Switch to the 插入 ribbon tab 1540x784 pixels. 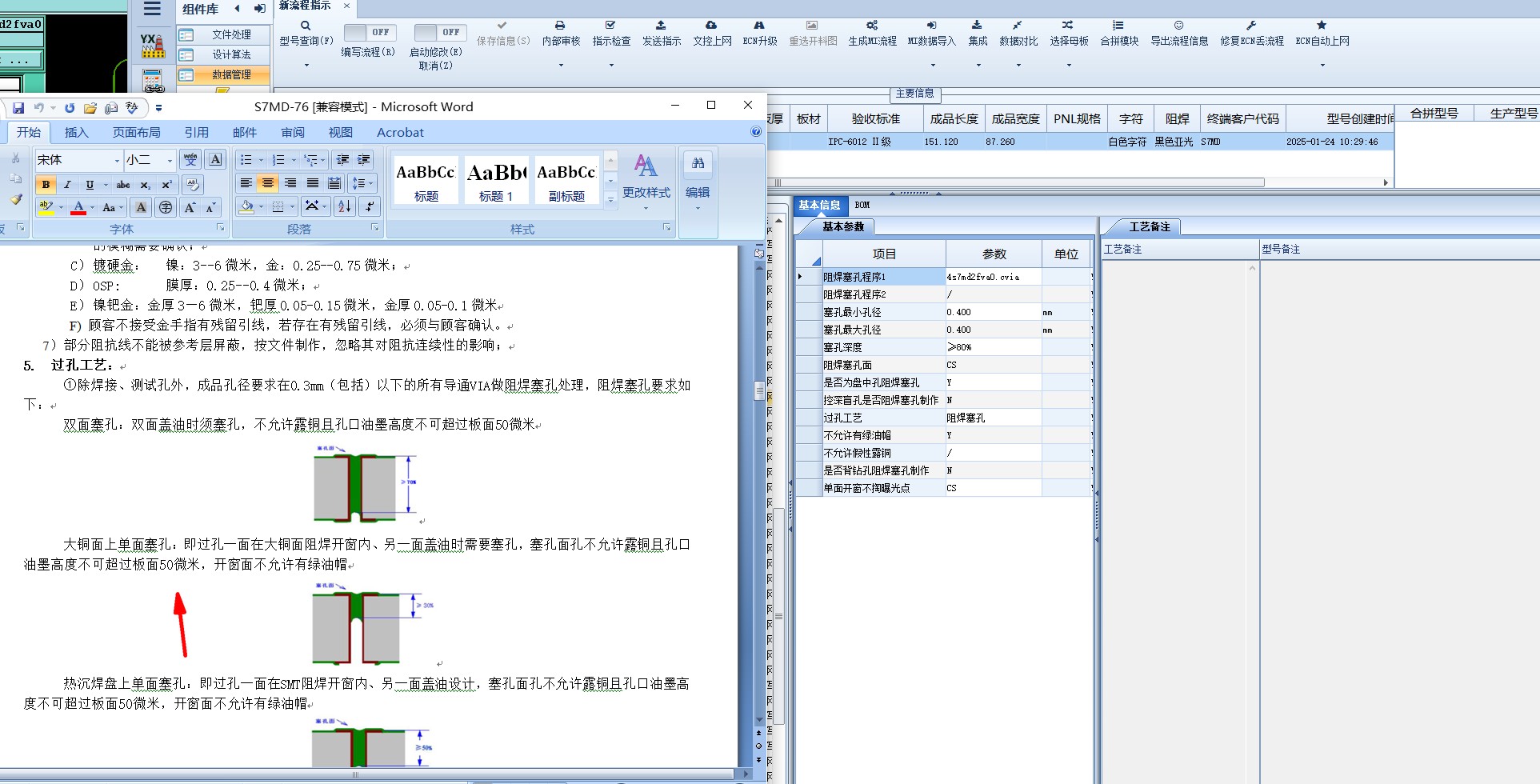coord(77,132)
